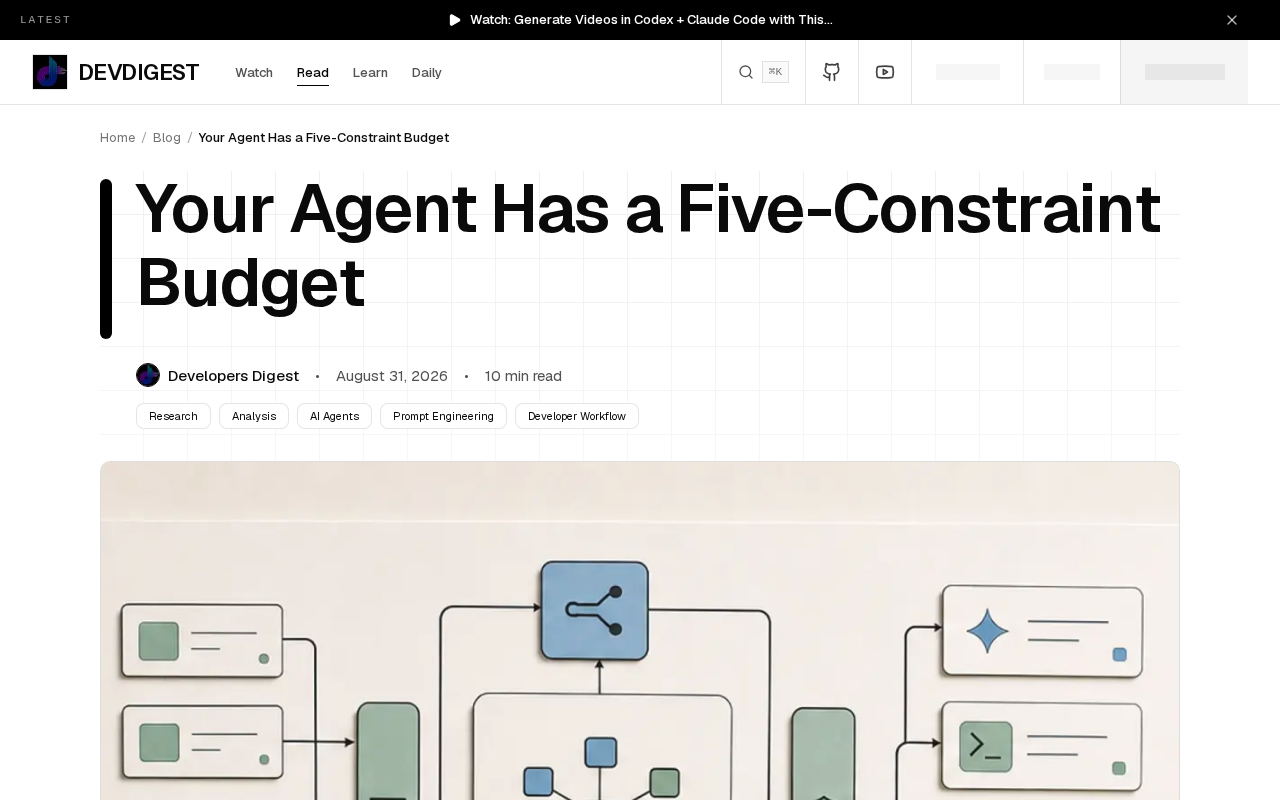
Task: Open the Daily nav menu
Action: tap(427, 73)
